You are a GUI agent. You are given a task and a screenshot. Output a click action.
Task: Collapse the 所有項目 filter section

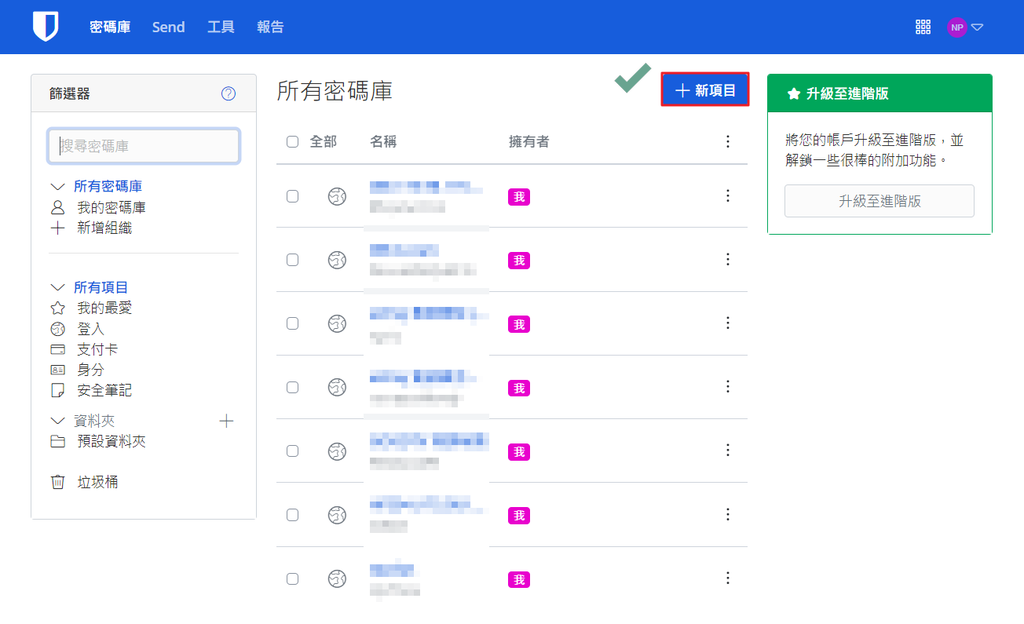(57, 287)
